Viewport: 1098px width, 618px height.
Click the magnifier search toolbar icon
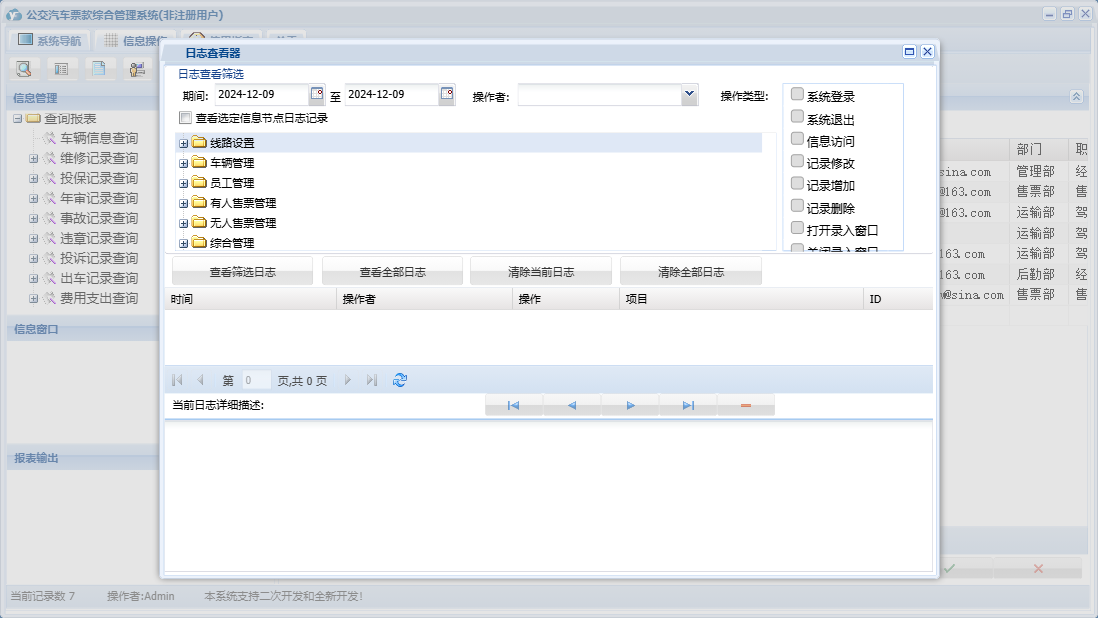(24, 69)
